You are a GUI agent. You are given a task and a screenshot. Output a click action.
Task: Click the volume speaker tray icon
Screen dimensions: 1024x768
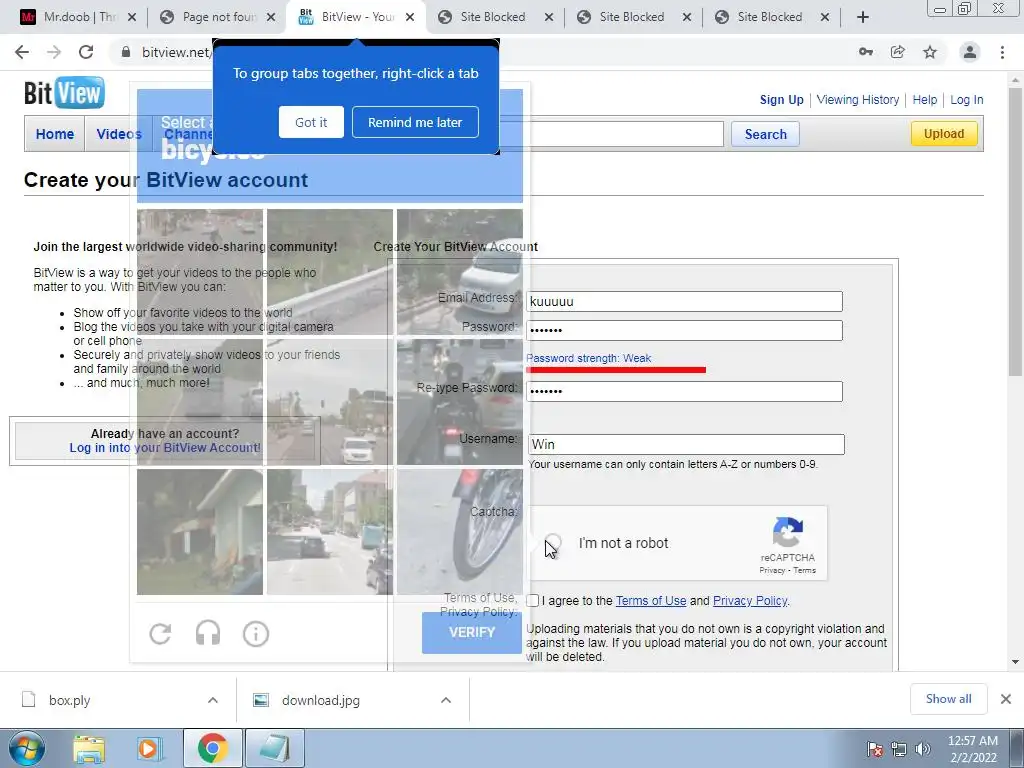pos(923,749)
